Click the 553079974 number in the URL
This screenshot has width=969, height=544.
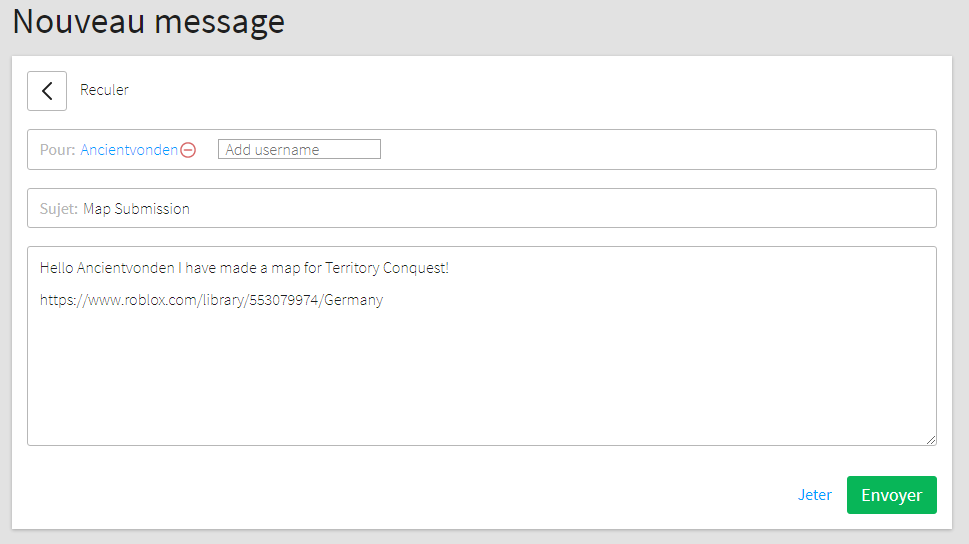click(x=284, y=299)
